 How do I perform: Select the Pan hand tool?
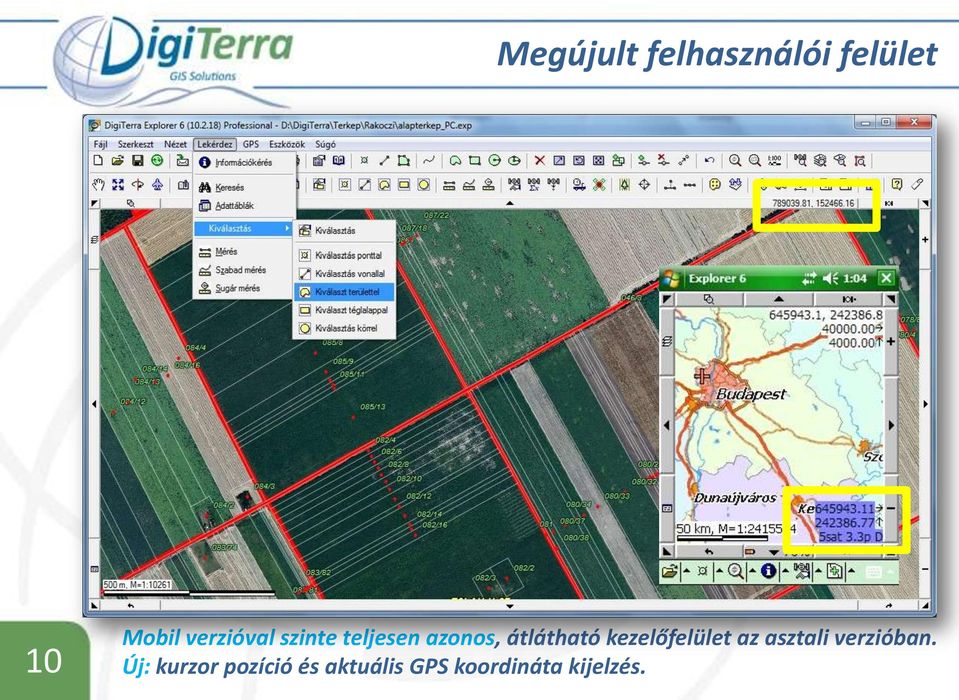[98, 184]
